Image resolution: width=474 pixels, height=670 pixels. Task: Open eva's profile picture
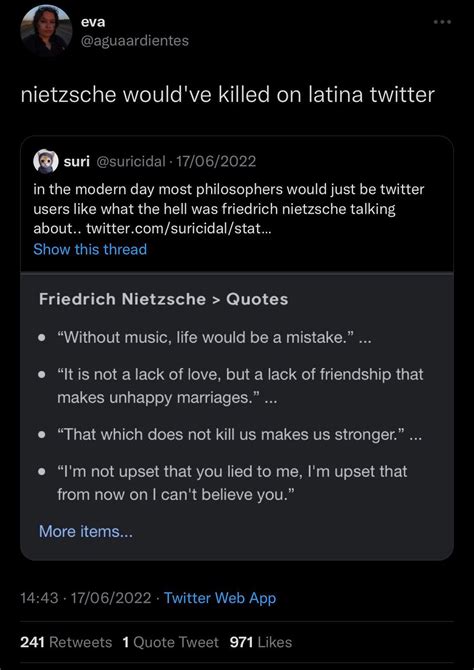(x=46, y=30)
